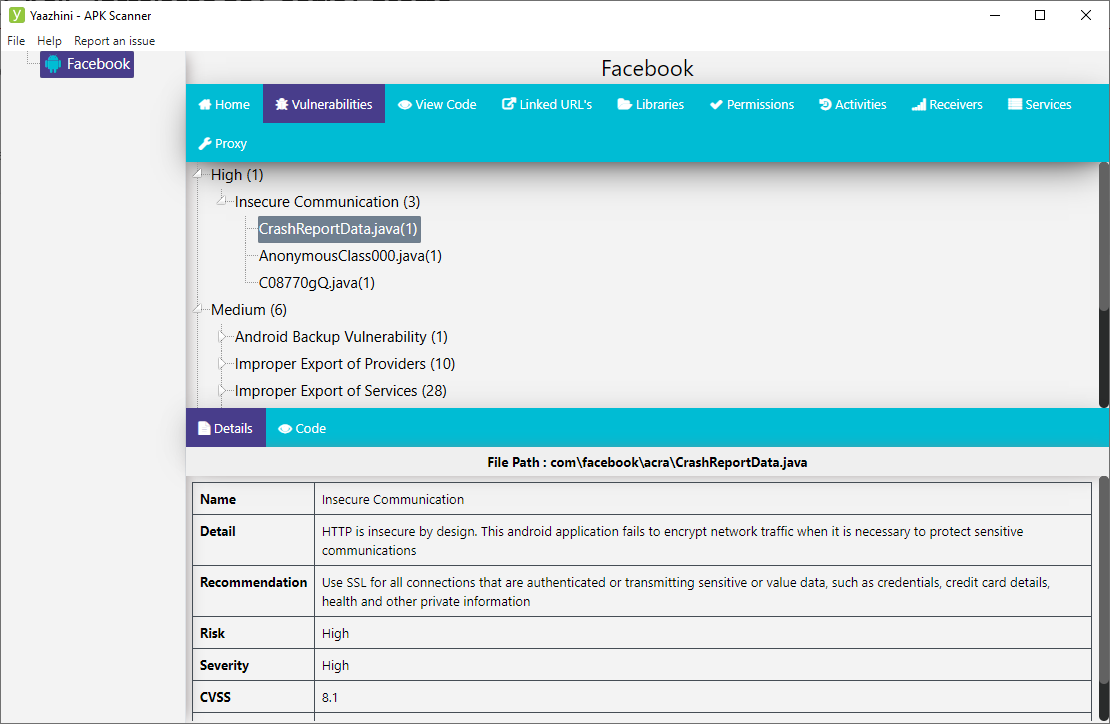Viewport: 1110px width, 724px height.
Task: Select the Insecure Communication (3) label
Action: (x=327, y=202)
